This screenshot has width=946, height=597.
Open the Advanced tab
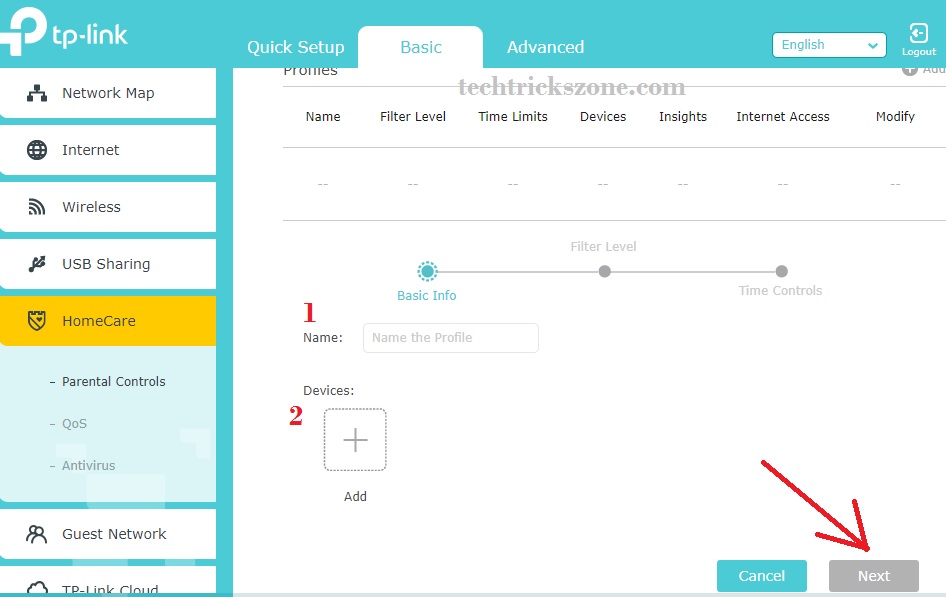[x=545, y=47]
